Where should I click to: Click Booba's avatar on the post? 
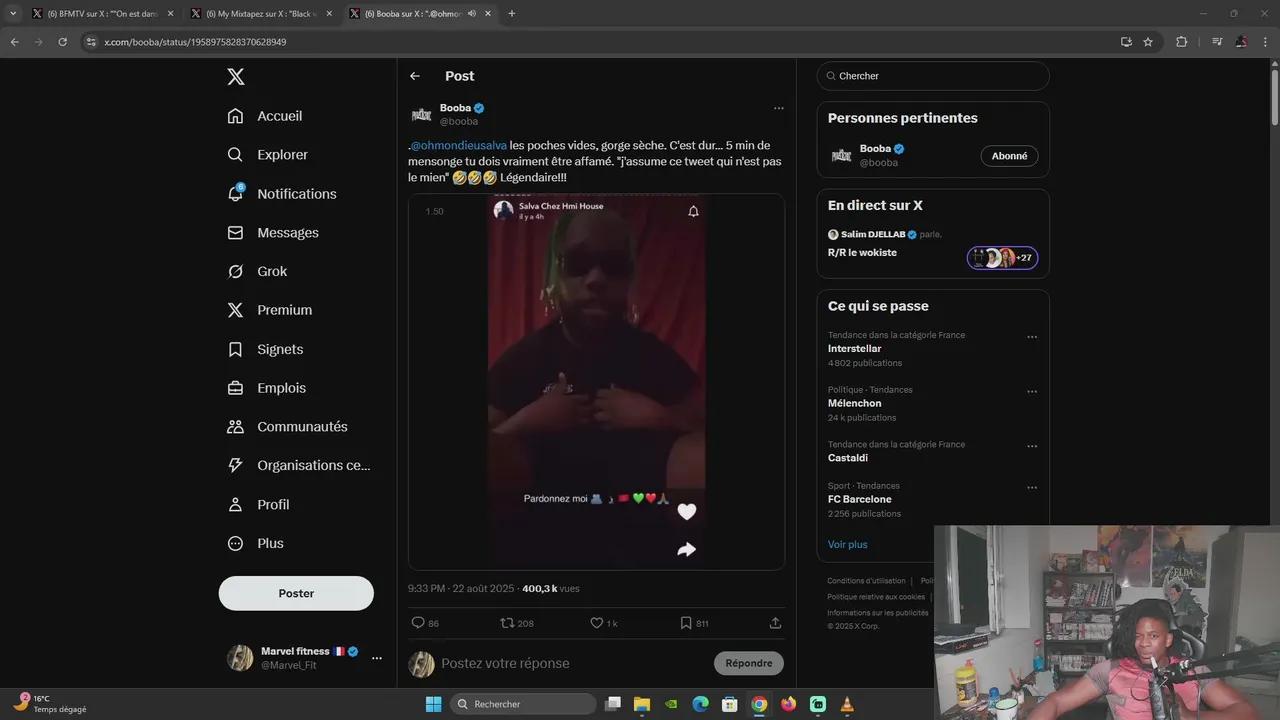click(421, 114)
